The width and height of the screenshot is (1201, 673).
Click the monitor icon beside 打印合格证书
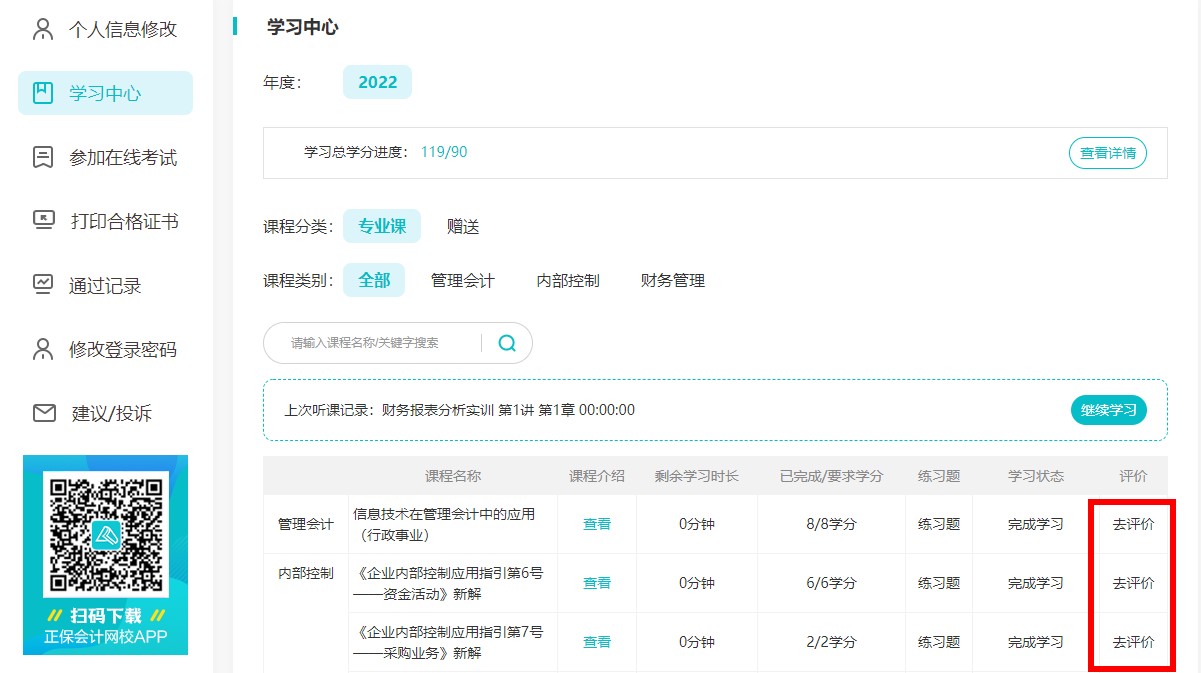(43, 221)
